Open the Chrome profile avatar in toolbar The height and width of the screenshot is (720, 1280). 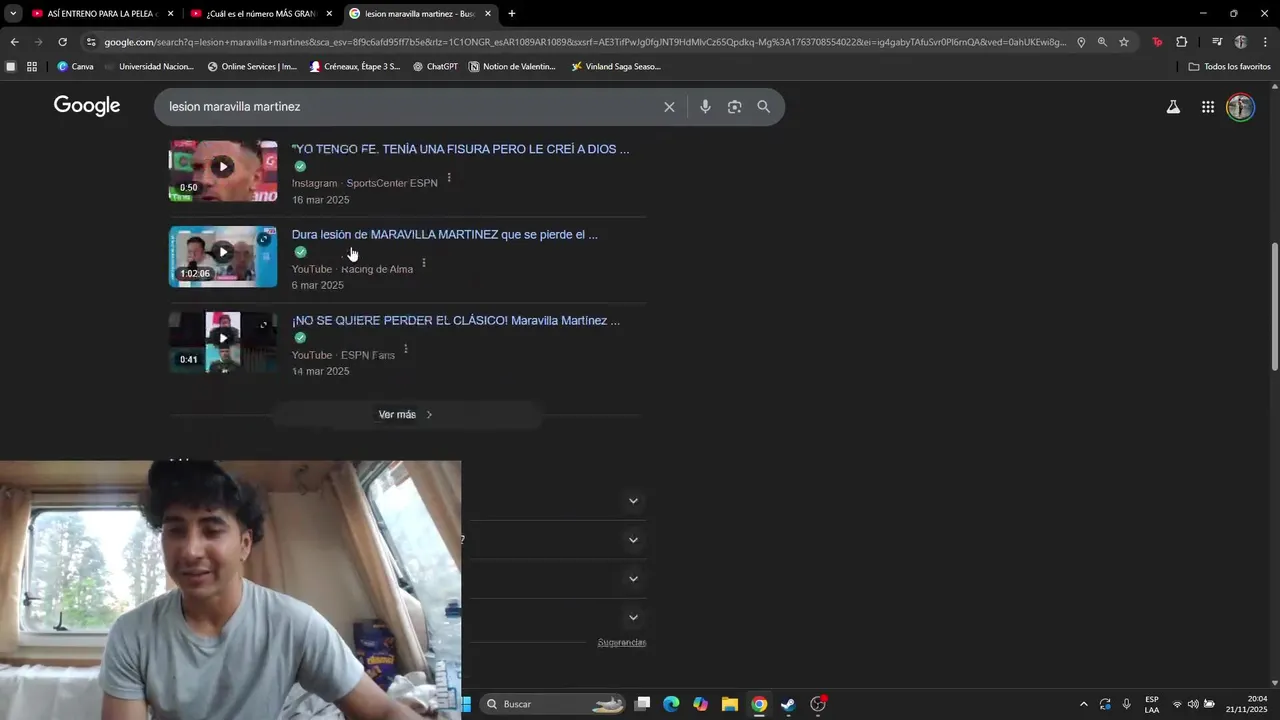coord(1241,42)
